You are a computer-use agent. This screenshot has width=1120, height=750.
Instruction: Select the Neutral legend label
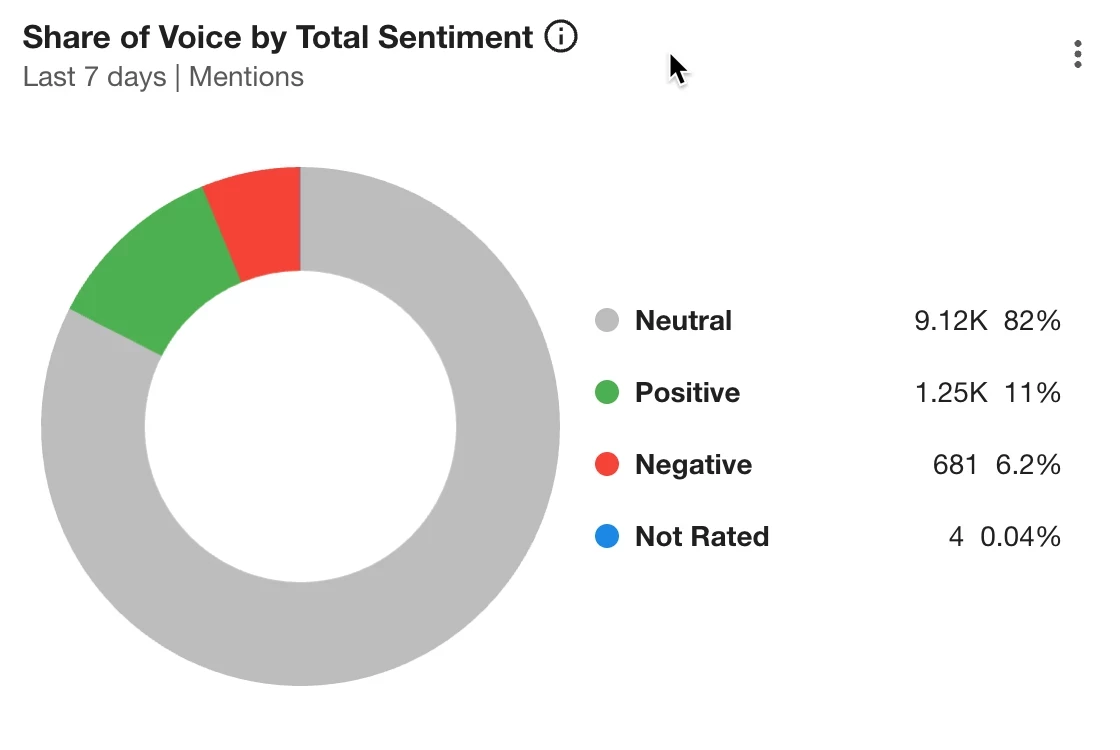pos(684,321)
